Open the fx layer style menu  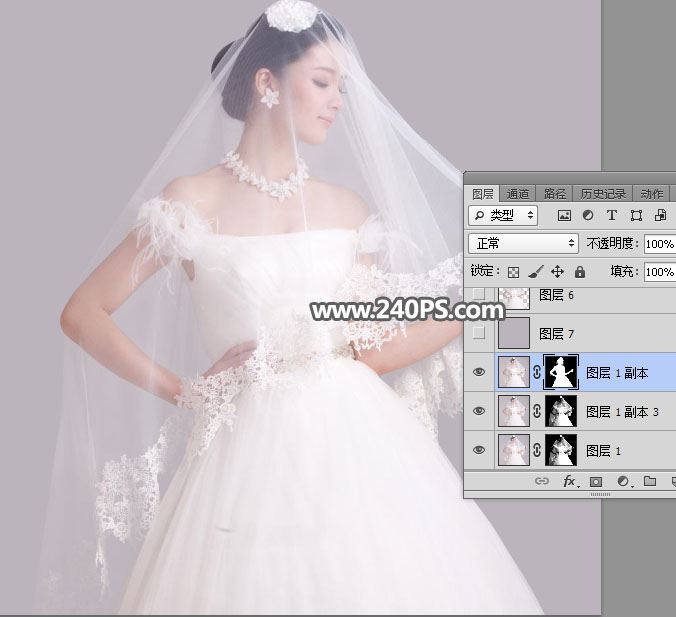coord(570,481)
